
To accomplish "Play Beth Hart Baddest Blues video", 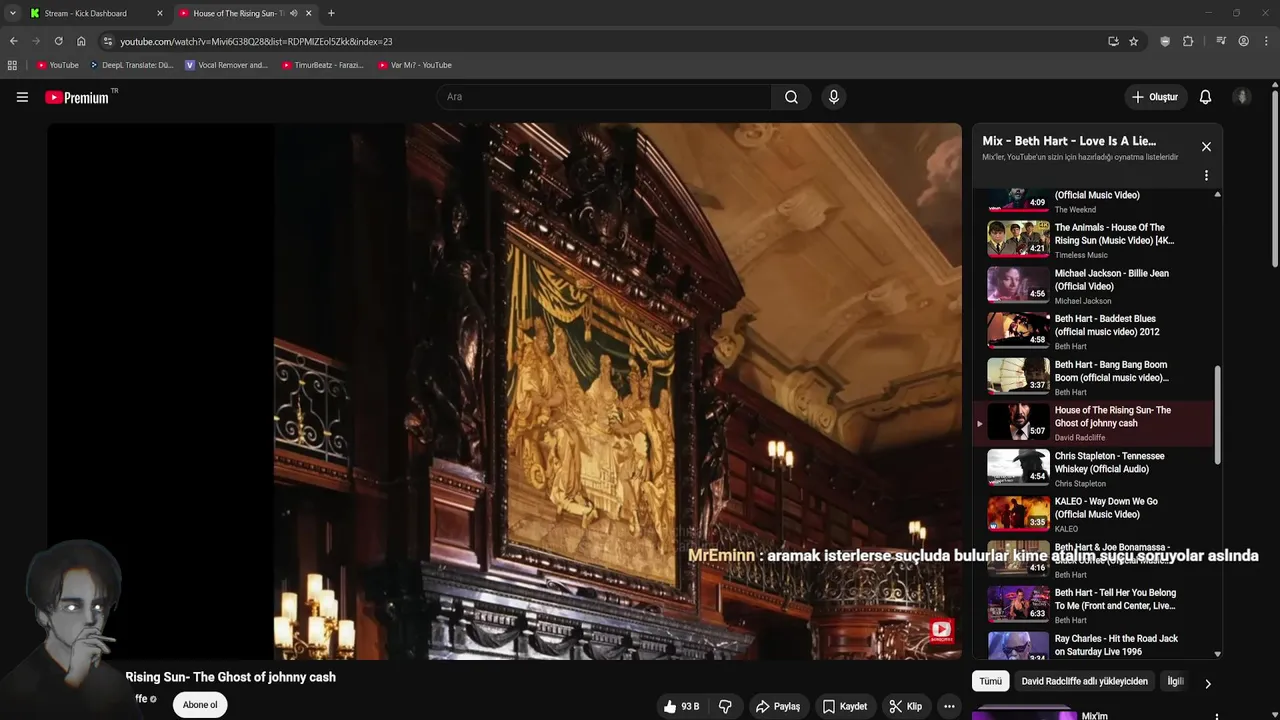I will pos(1095,332).
